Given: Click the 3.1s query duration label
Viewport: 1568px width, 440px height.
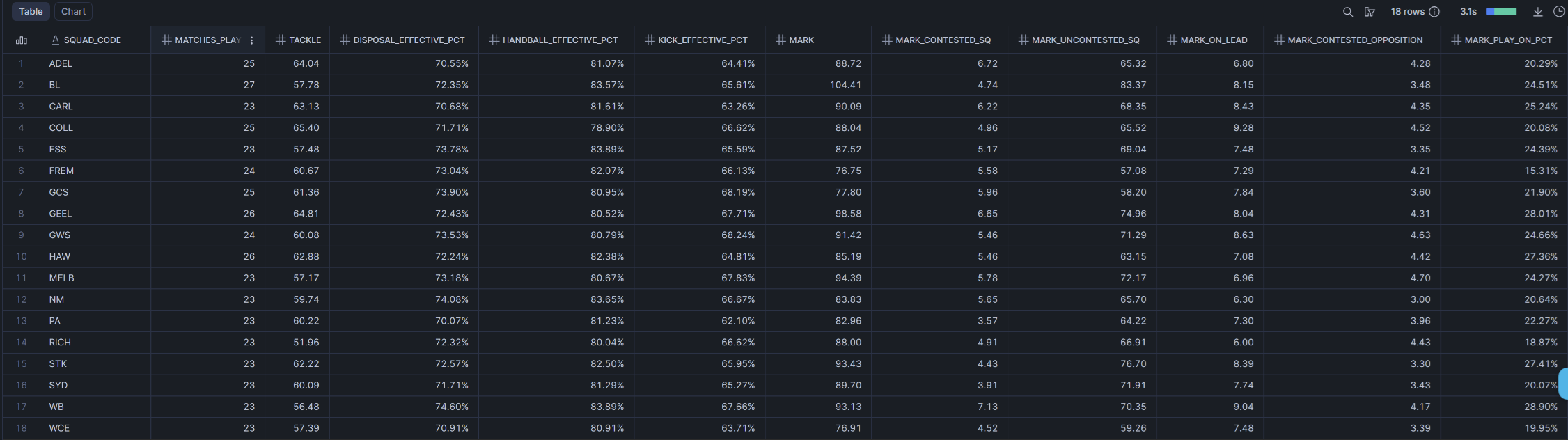Looking at the screenshot, I should (1468, 12).
